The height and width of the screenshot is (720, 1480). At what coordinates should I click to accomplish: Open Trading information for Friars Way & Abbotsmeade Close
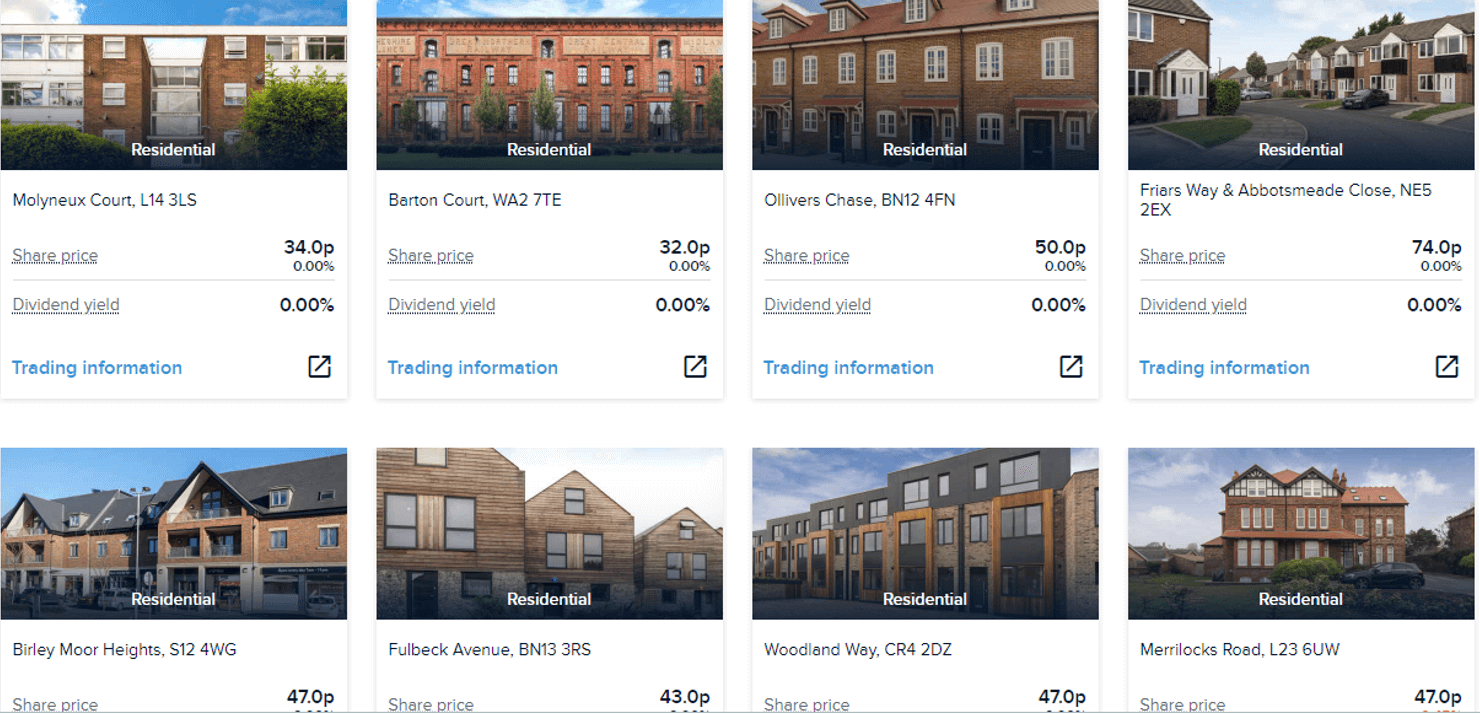click(1225, 368)
